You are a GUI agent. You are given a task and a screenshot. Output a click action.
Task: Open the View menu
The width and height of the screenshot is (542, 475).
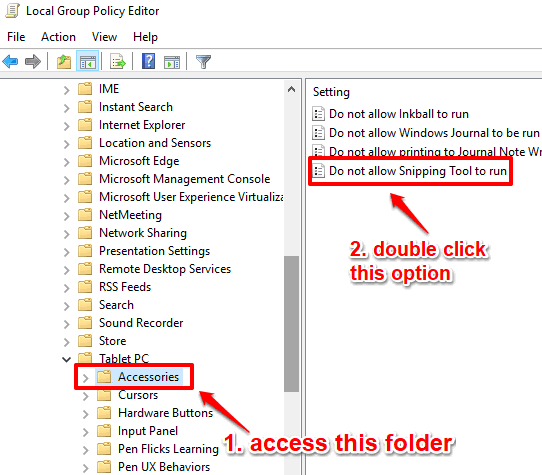point(104,37)
